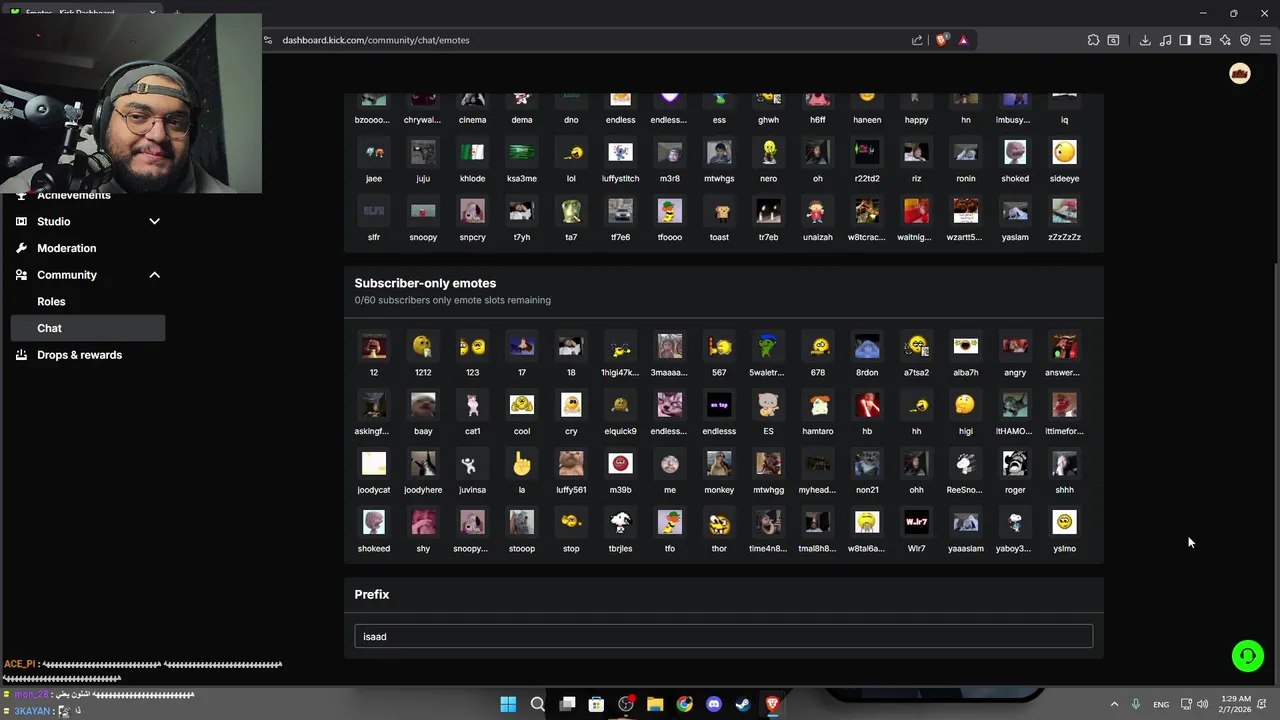
Task: Click the shy pink emote
Action: coord(423,524)
